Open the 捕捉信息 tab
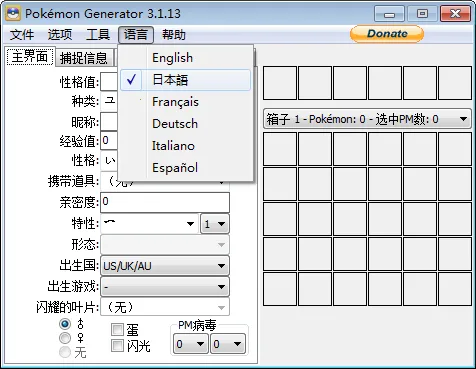This screenshot has width=476, height=369. coord(84,58)
